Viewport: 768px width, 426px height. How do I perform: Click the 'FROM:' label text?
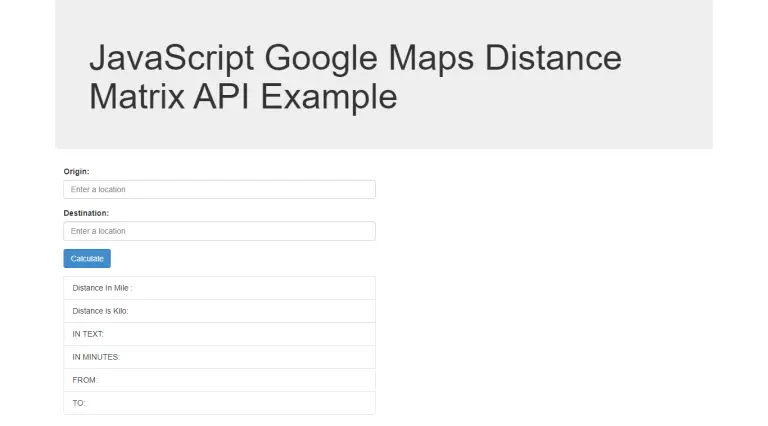tap(85, 380)
